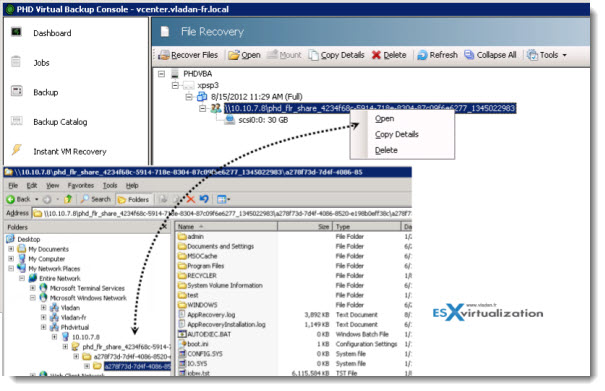Viewport: 605px width, 391px height.
Task: Collapse the phd_flr_share tree node in console
Action: tap(203, 108)
